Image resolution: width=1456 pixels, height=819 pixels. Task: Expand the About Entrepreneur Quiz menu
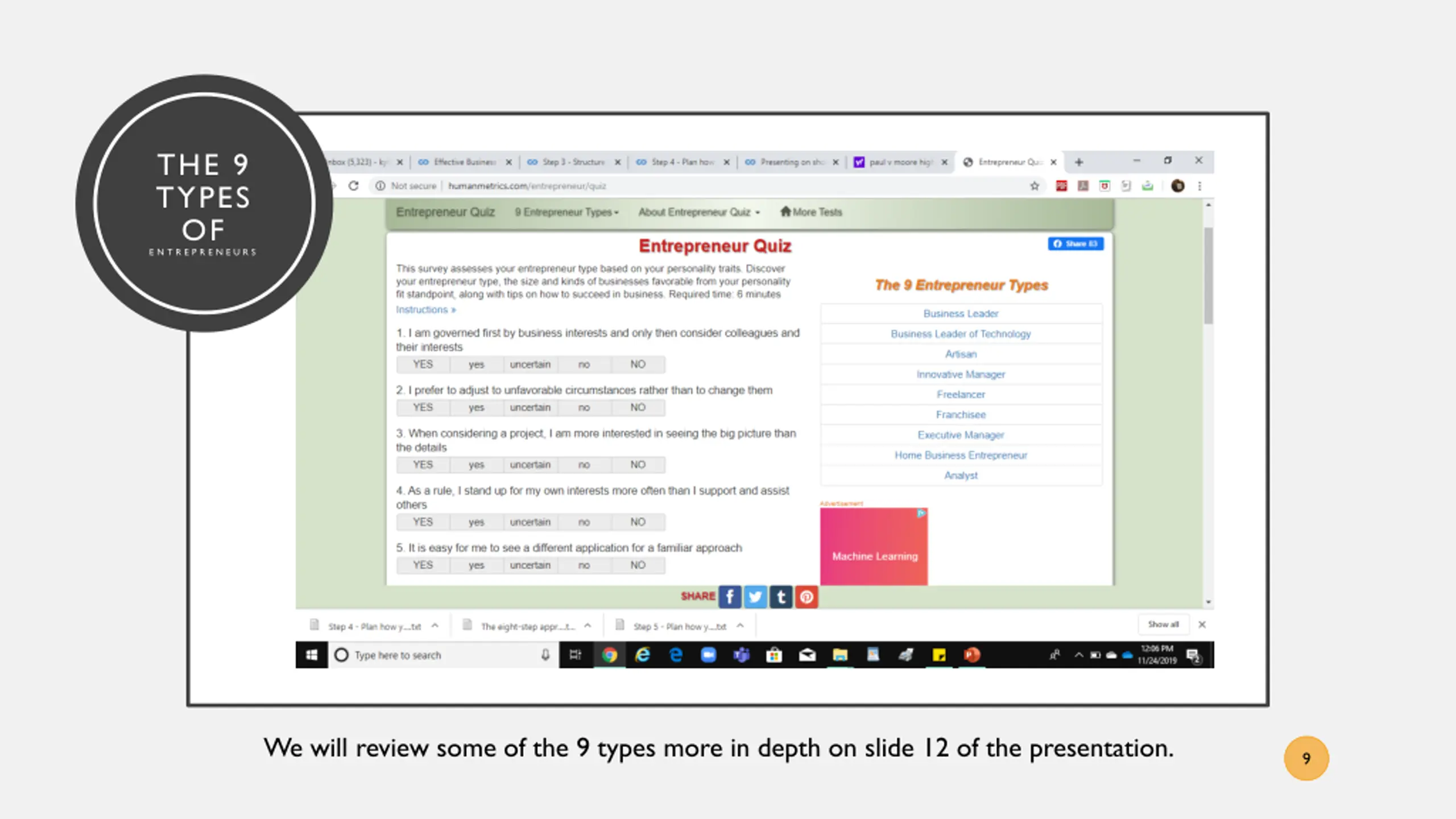tap(699, 212)
